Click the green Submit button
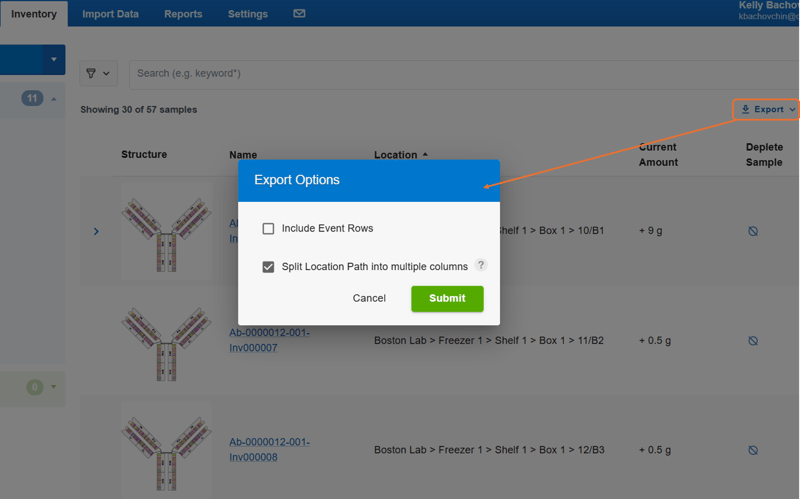This screenshot has width=800, height=499. [447, 298]
